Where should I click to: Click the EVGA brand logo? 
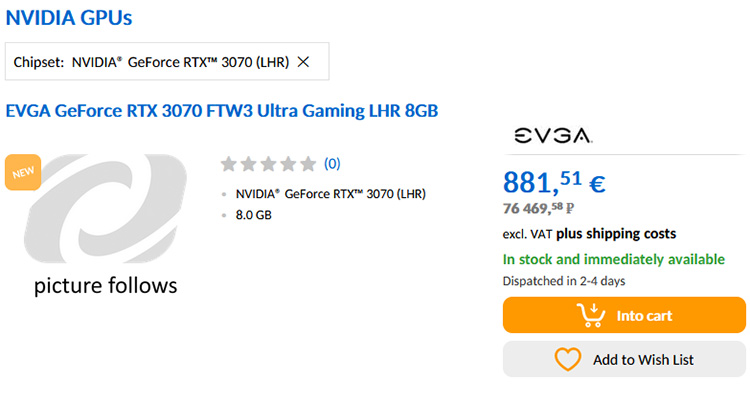tap(551, 136)
